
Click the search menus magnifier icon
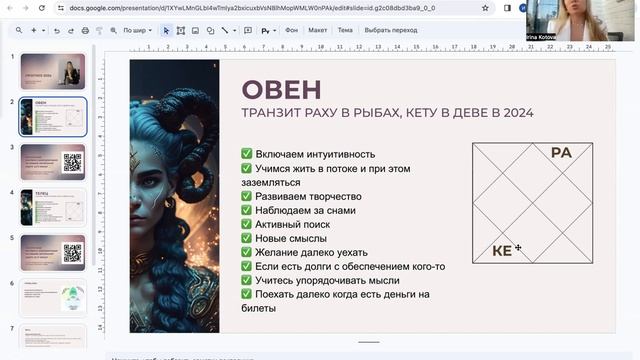(x=19, y=30)
